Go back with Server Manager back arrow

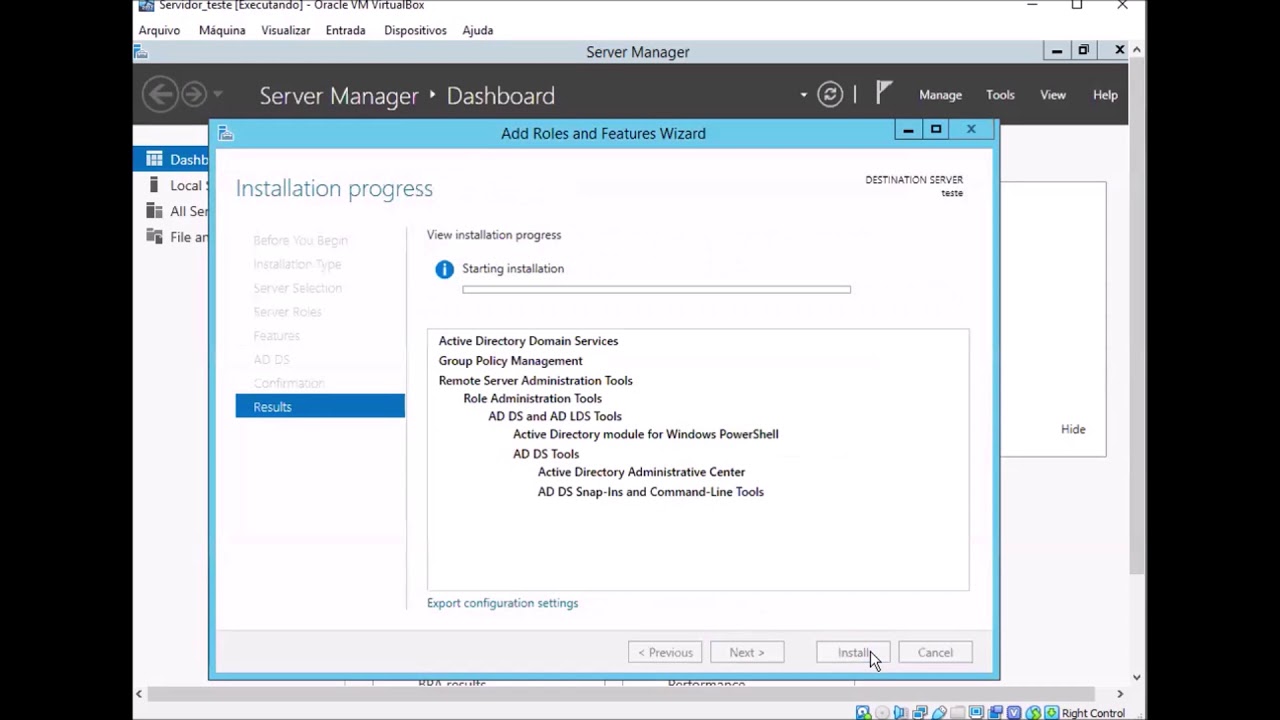[x=160, y=94]
